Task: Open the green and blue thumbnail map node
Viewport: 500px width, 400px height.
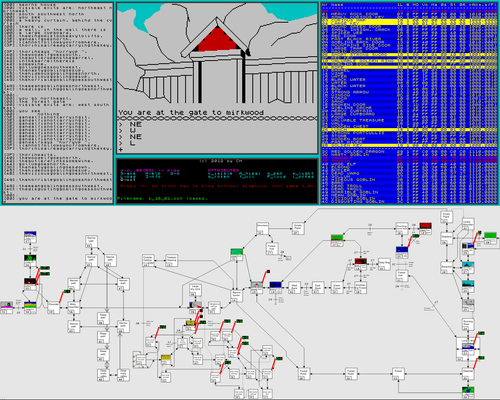Action: [x=468, y=390]
